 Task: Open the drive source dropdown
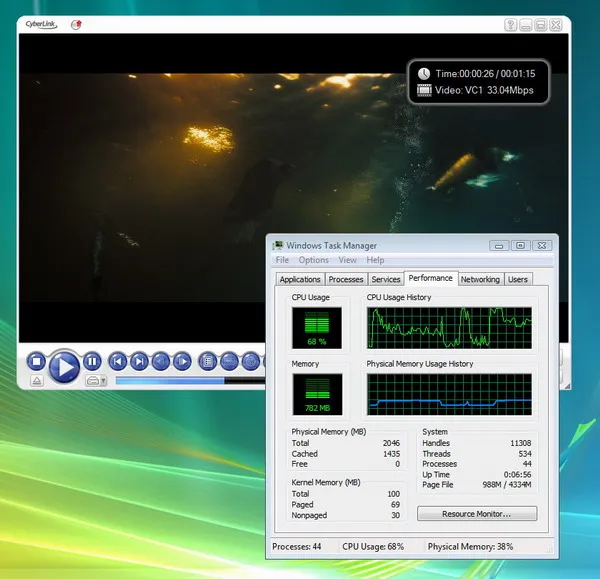96,380
